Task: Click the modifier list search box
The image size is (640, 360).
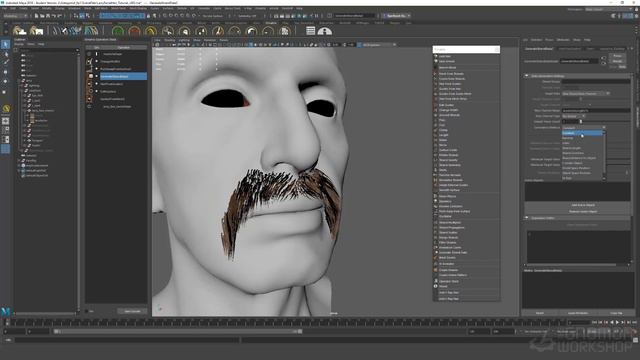Action: click(x=466, y=49)
